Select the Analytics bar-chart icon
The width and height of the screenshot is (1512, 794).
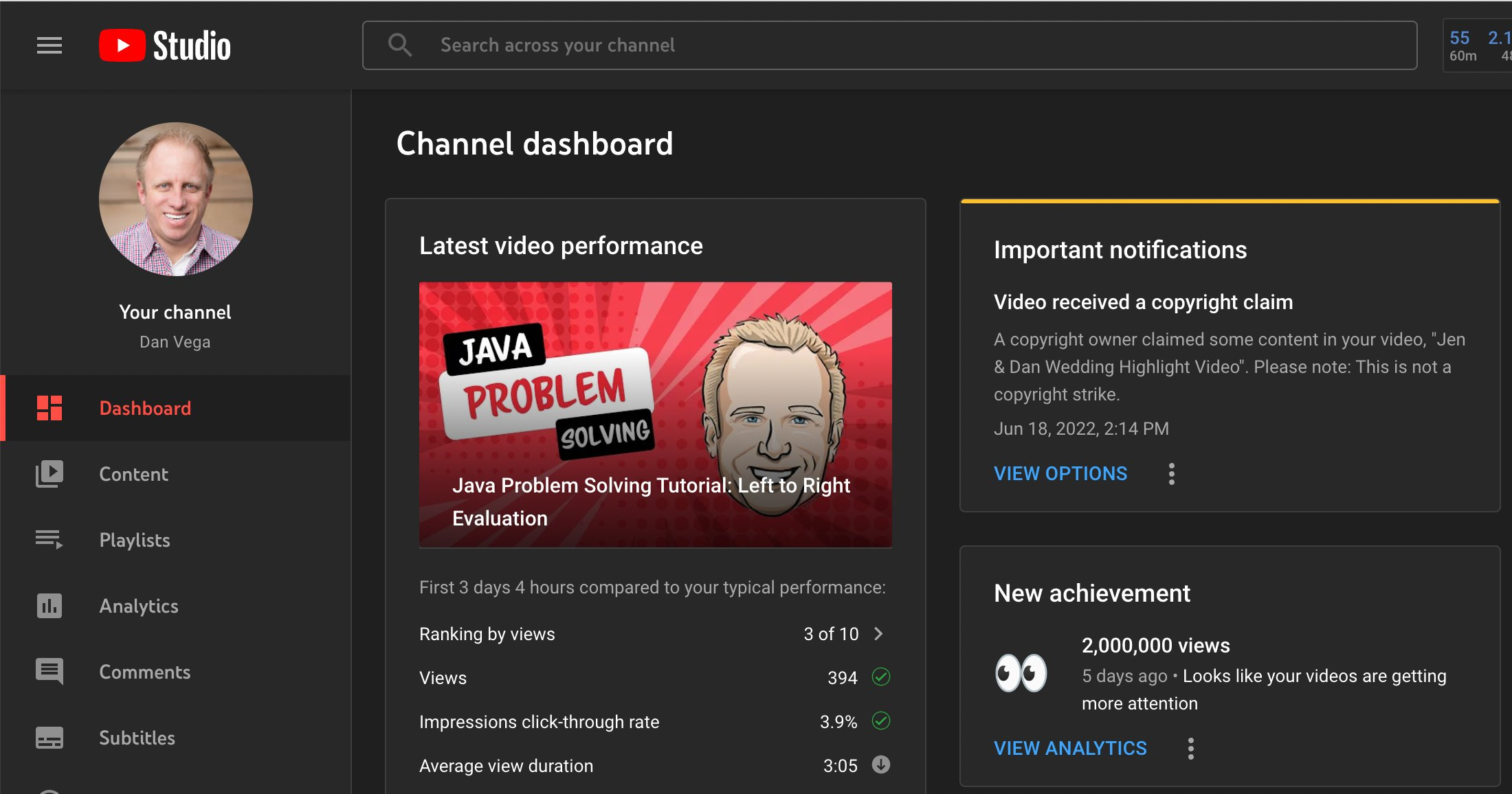[49, 606]
